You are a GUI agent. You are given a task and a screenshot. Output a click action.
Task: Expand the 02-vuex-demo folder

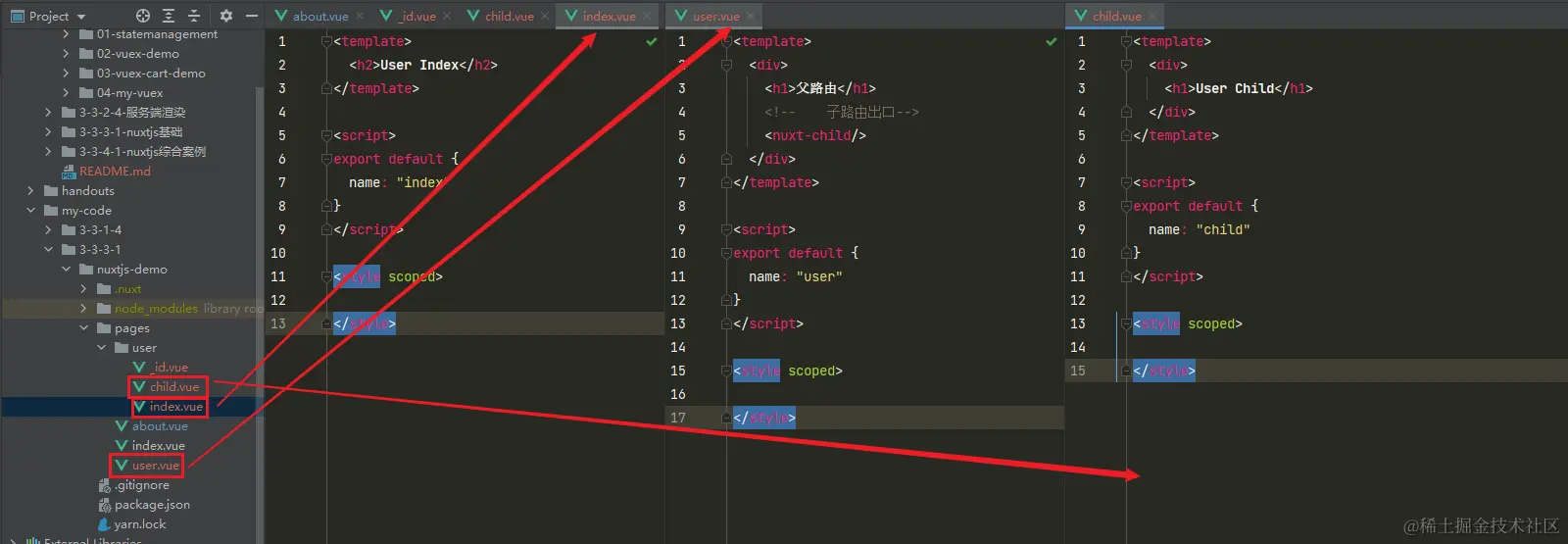66,54
